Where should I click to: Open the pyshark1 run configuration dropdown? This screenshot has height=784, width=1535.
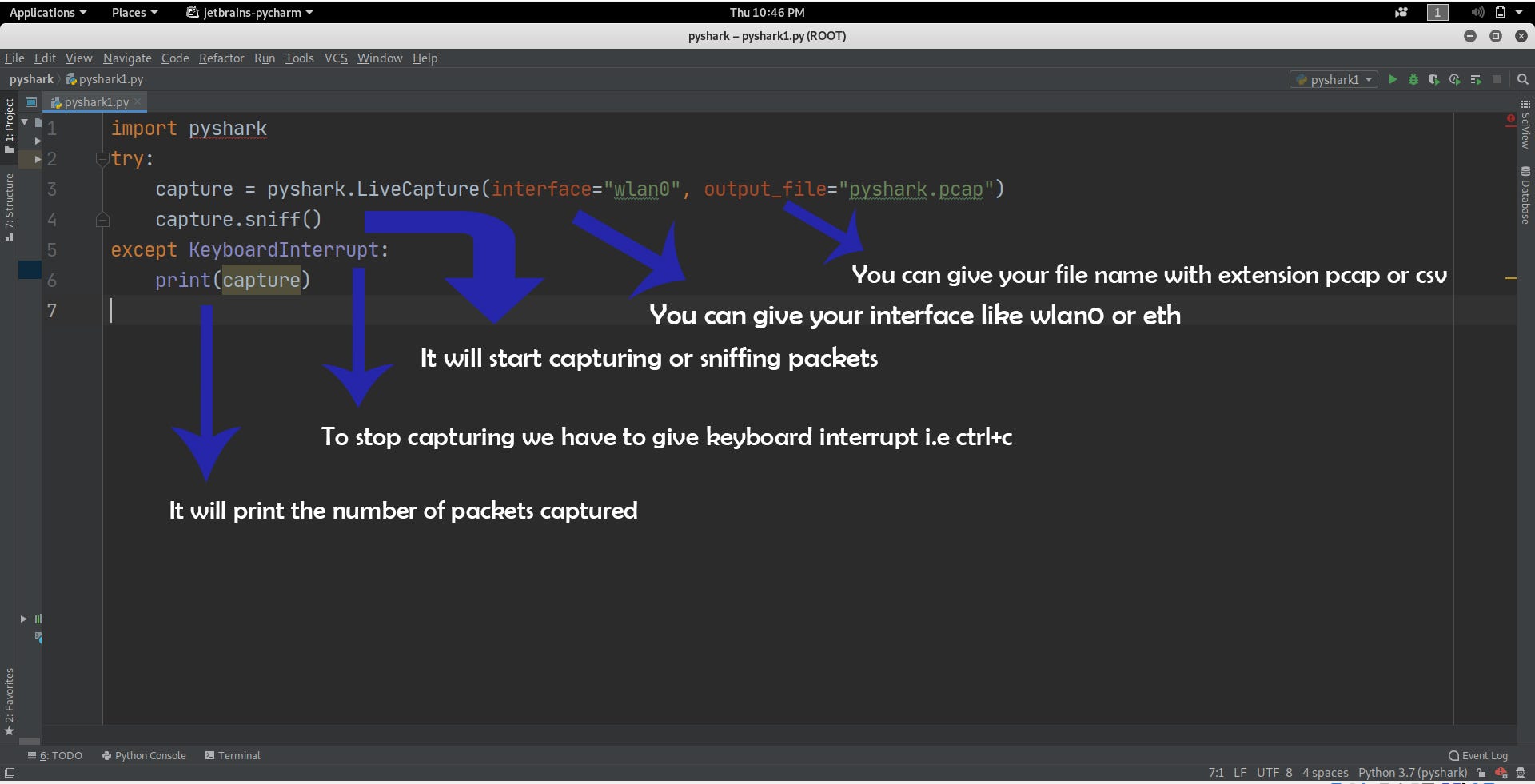click(x=1334, y=79)
